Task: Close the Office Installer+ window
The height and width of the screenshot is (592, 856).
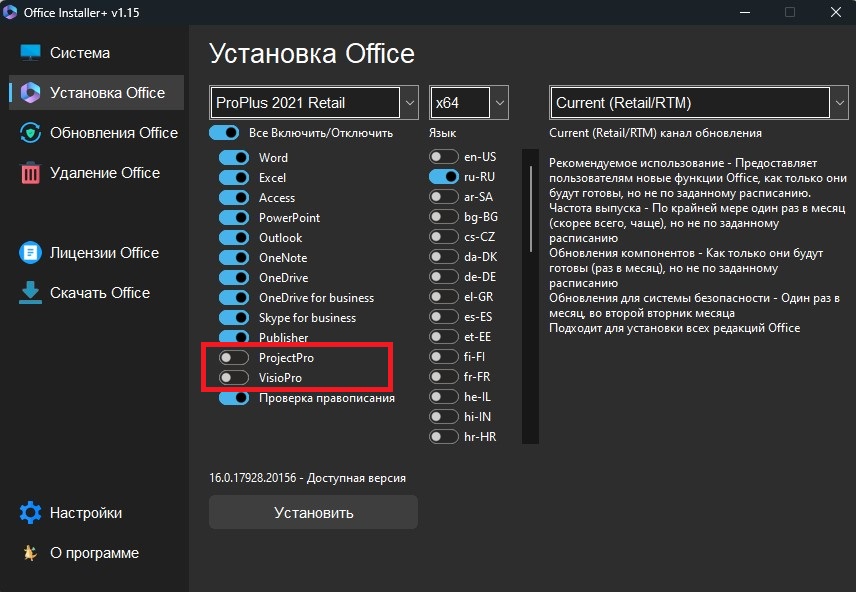Action: click(836, 12)
